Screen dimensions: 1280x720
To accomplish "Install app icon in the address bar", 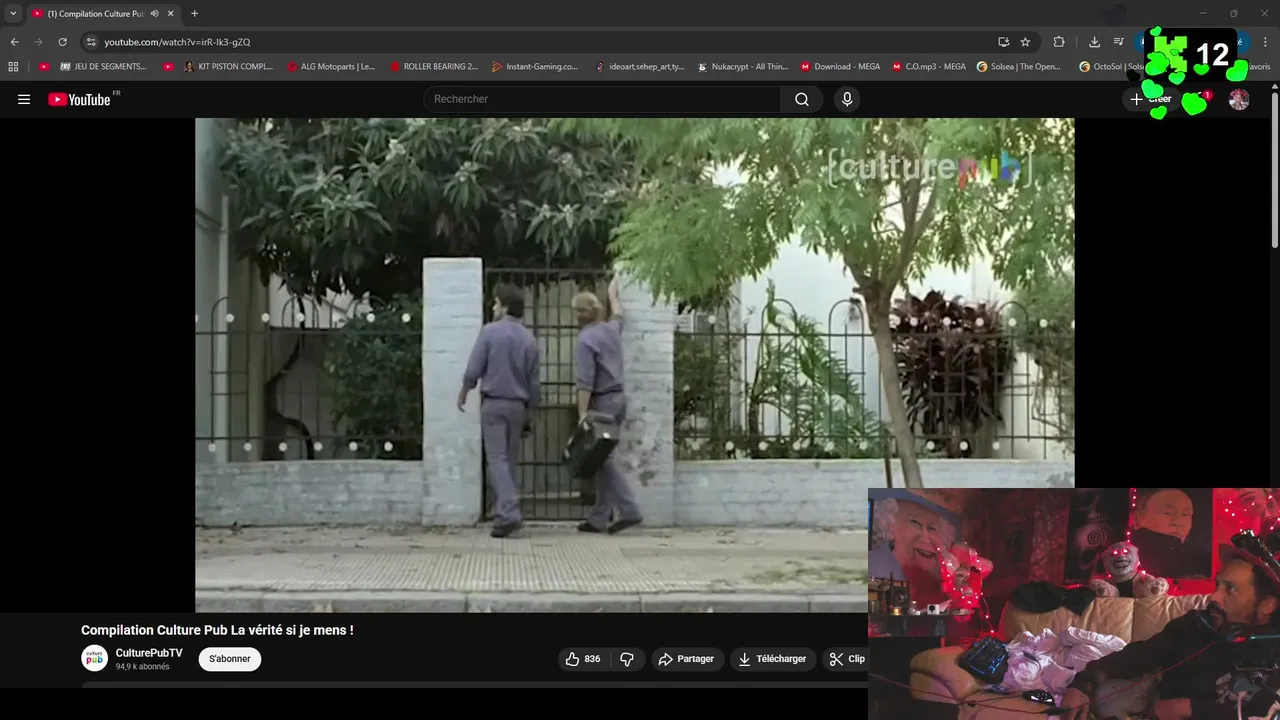I will point(1003,42).
